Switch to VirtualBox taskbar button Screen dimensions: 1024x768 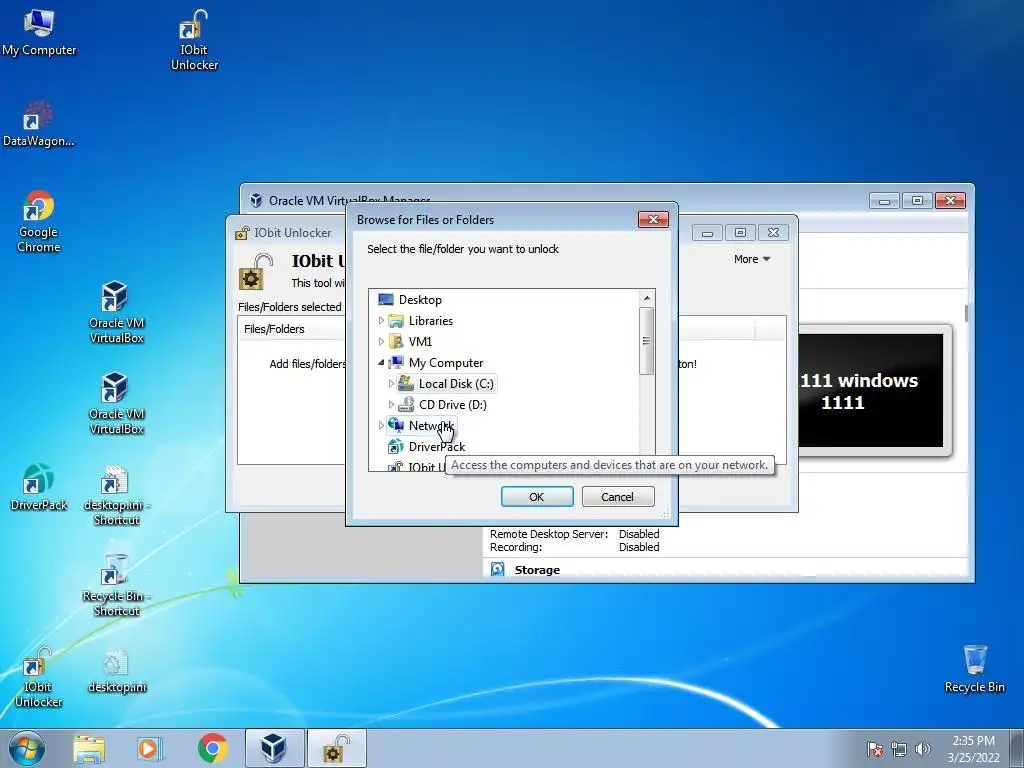(274, 748)
